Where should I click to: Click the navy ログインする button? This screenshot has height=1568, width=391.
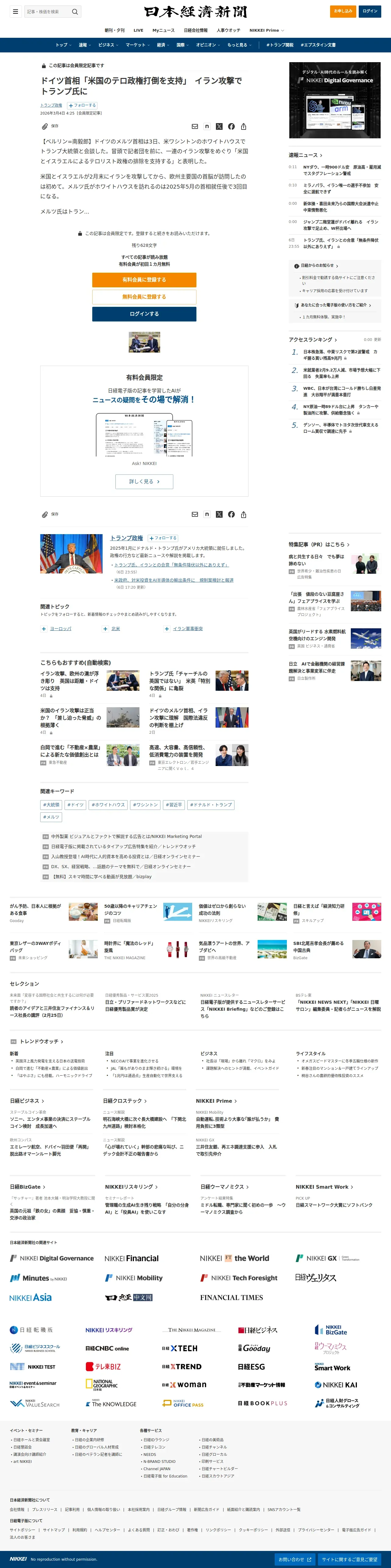[x=144, y=314]
